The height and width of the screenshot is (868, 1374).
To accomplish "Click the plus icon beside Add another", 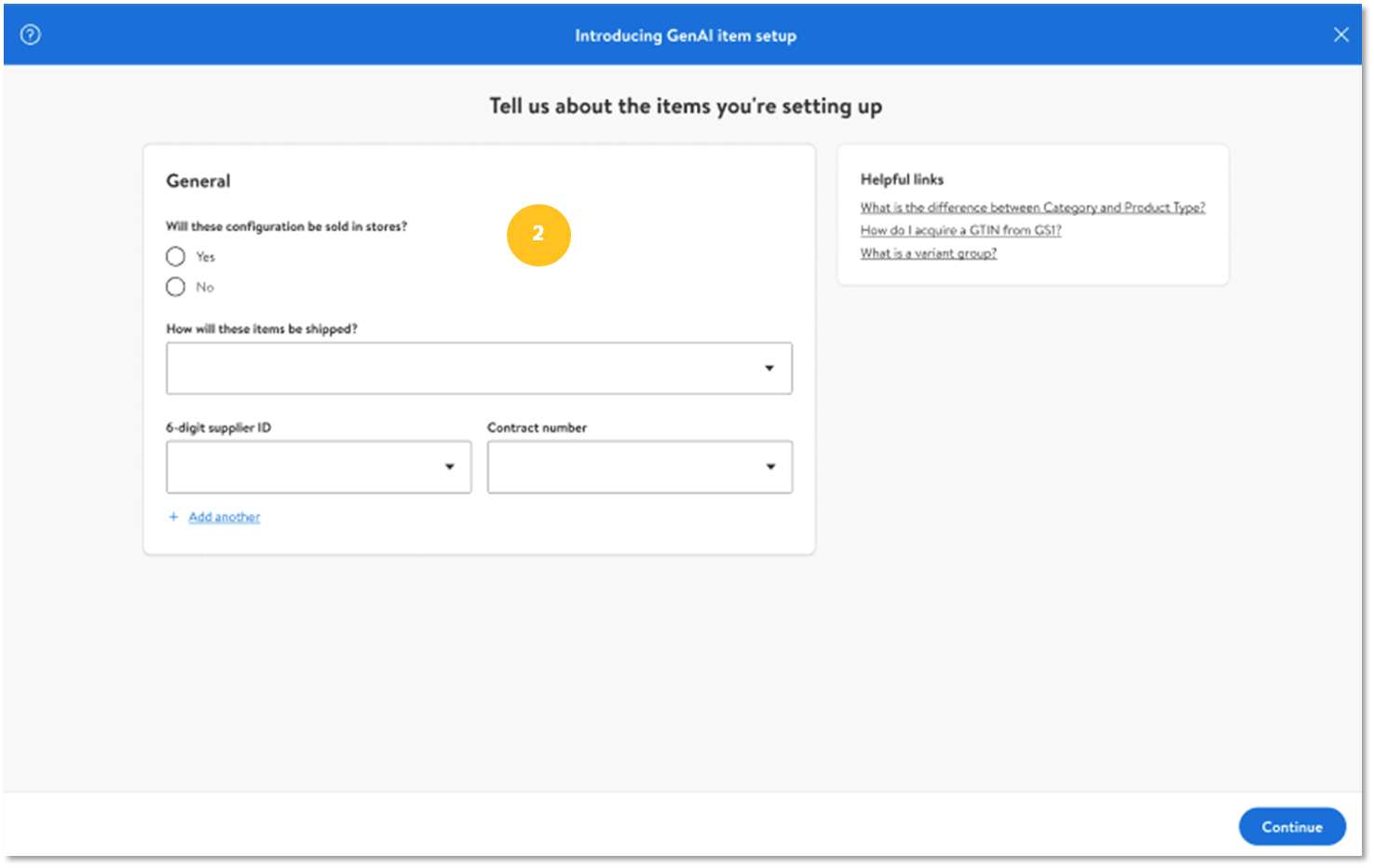I will click(173, 517).
